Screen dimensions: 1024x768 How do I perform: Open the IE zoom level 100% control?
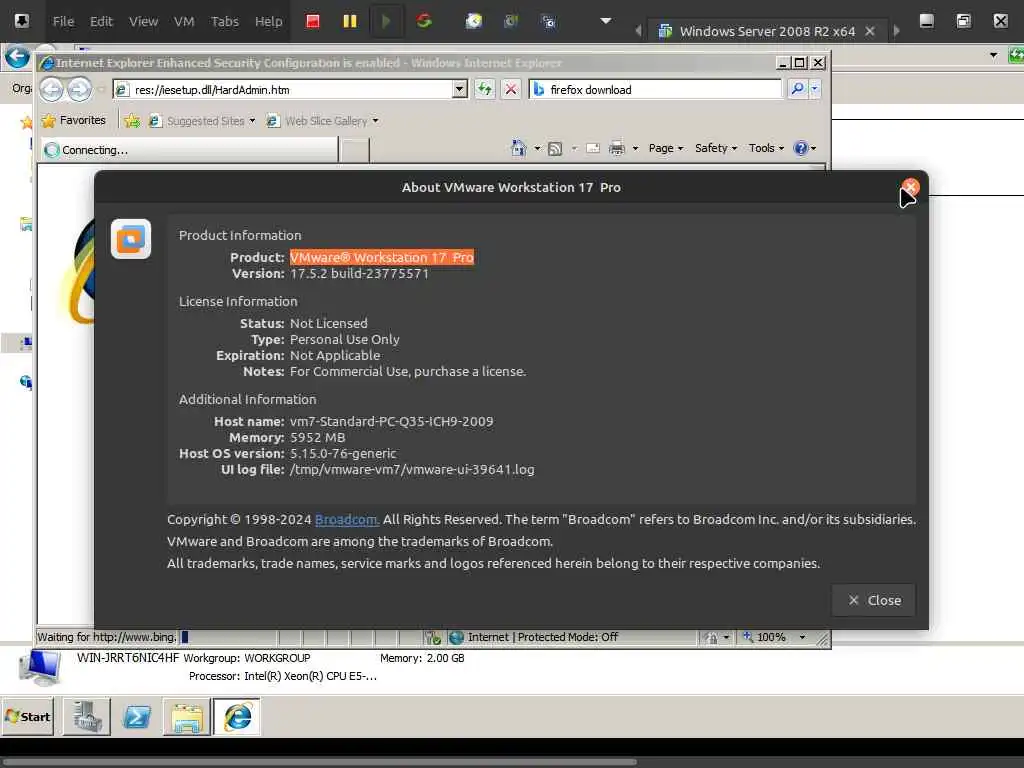pos(774,637)
